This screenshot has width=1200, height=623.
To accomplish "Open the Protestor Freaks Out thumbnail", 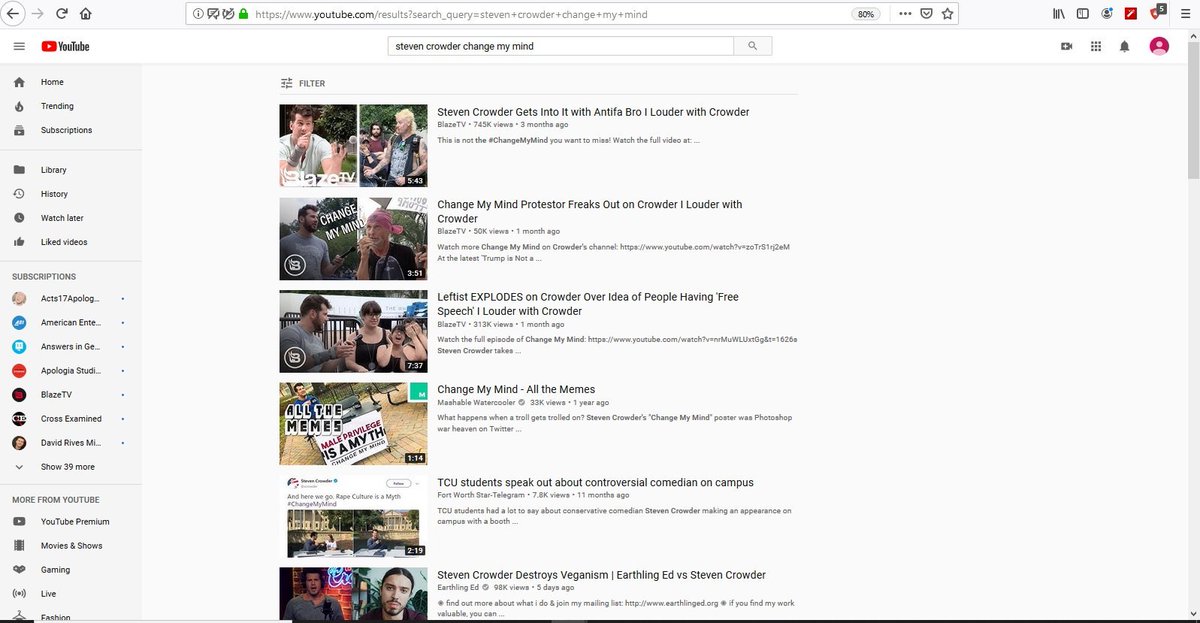I will 353,238.
